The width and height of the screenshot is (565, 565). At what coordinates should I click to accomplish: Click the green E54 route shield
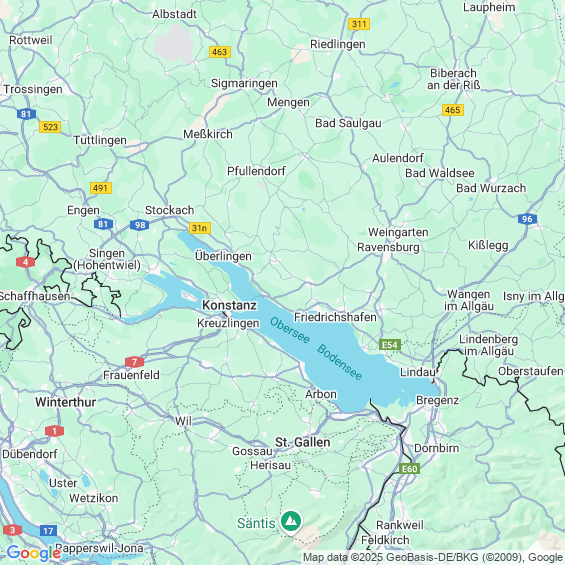click(x=390, y=345)
